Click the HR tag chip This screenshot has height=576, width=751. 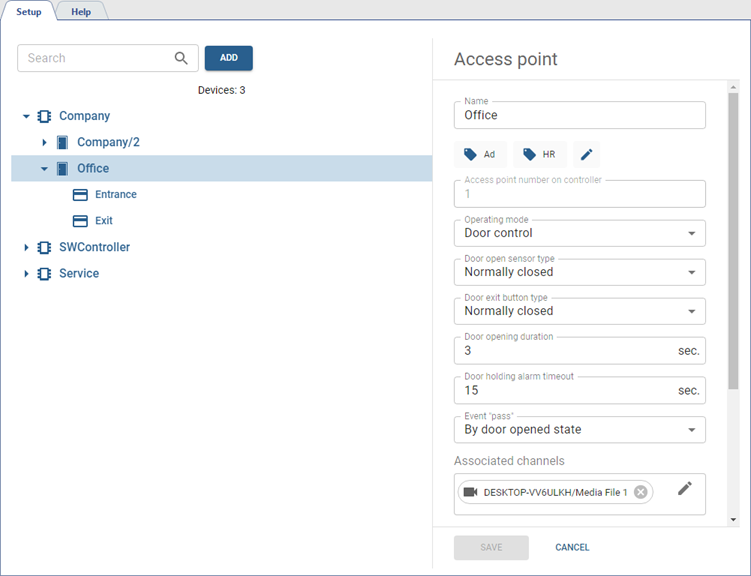pos(539,155)
